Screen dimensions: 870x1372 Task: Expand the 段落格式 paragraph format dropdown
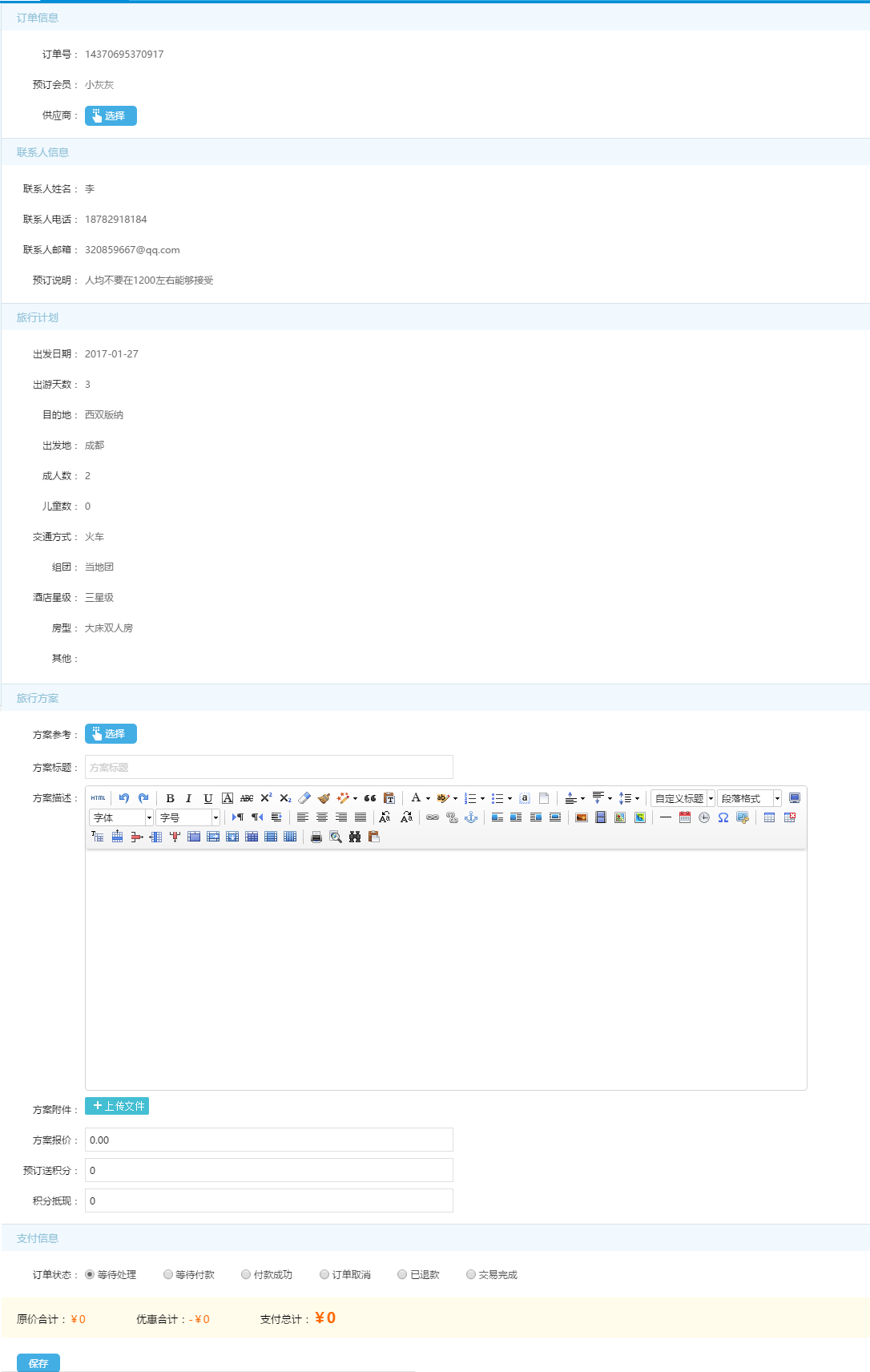coord(749,798)
